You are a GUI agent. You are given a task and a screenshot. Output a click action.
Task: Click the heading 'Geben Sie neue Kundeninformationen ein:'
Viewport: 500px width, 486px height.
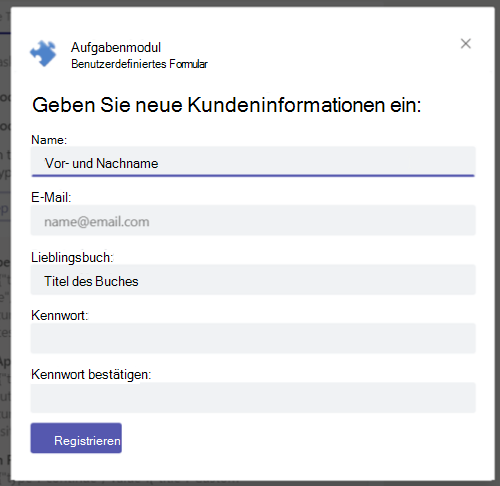coord(227,105)
